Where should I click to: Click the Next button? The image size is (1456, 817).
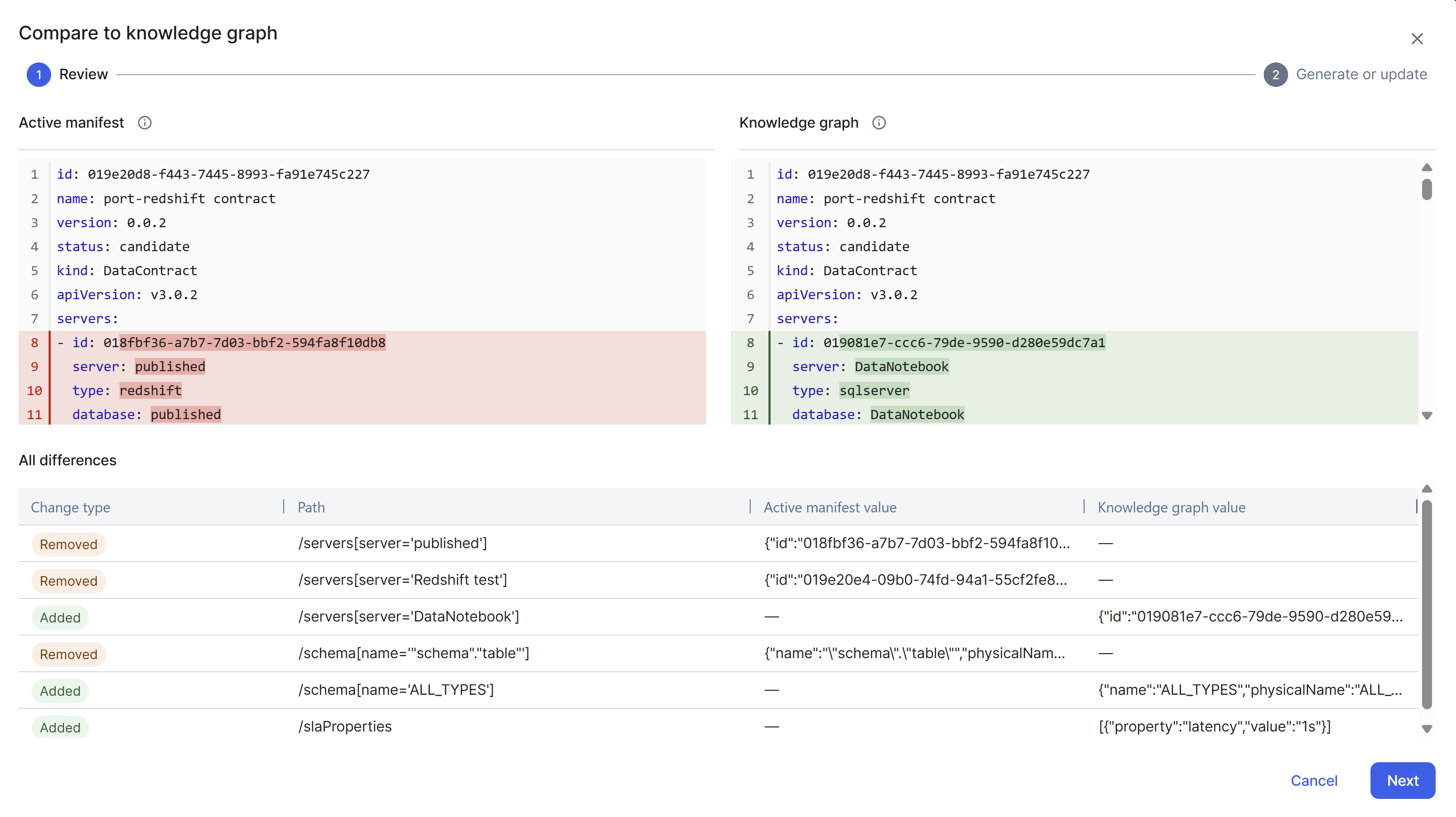(1402, 780)
